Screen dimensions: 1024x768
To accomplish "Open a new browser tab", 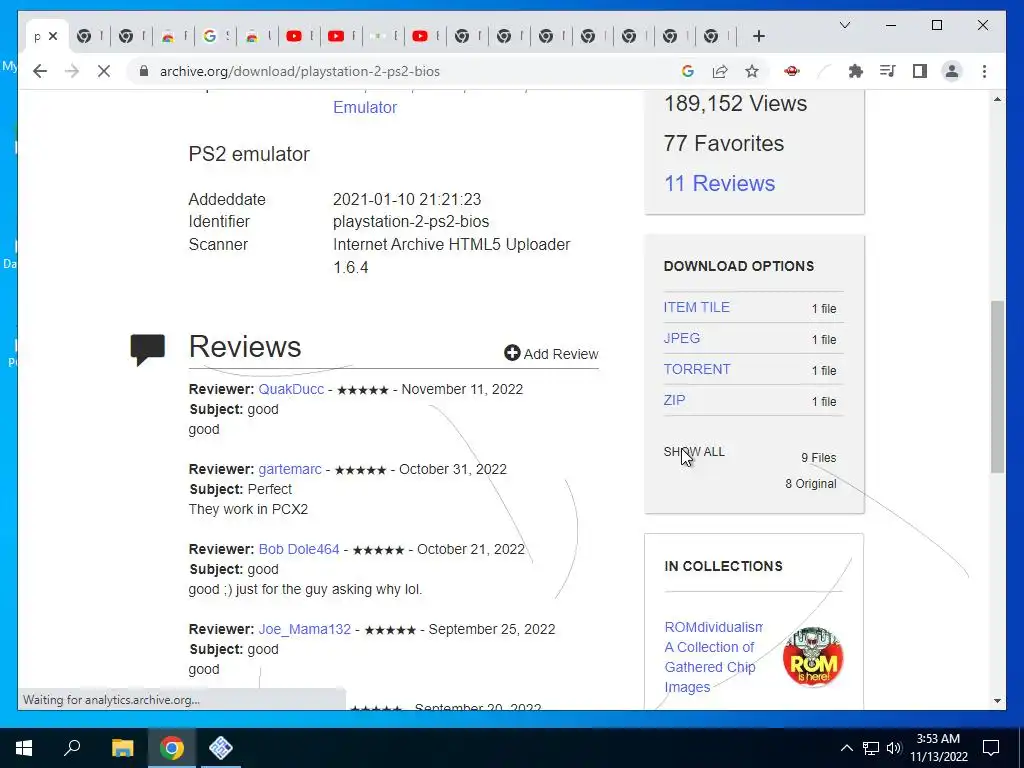I will pyautogui.click(x=758, y=36).
